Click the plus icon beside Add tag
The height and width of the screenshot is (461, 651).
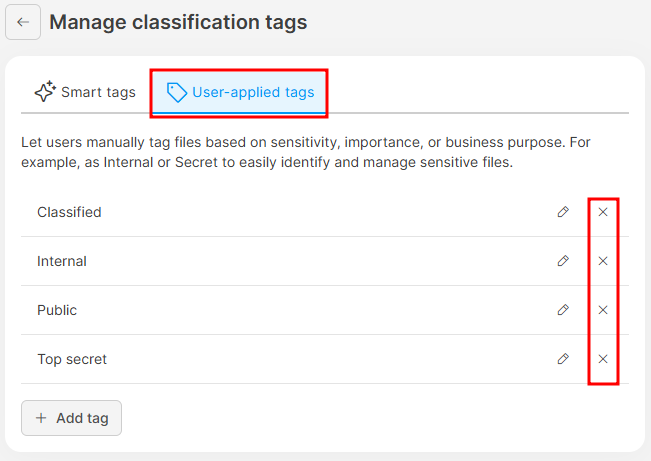click(x=41, y=418)
